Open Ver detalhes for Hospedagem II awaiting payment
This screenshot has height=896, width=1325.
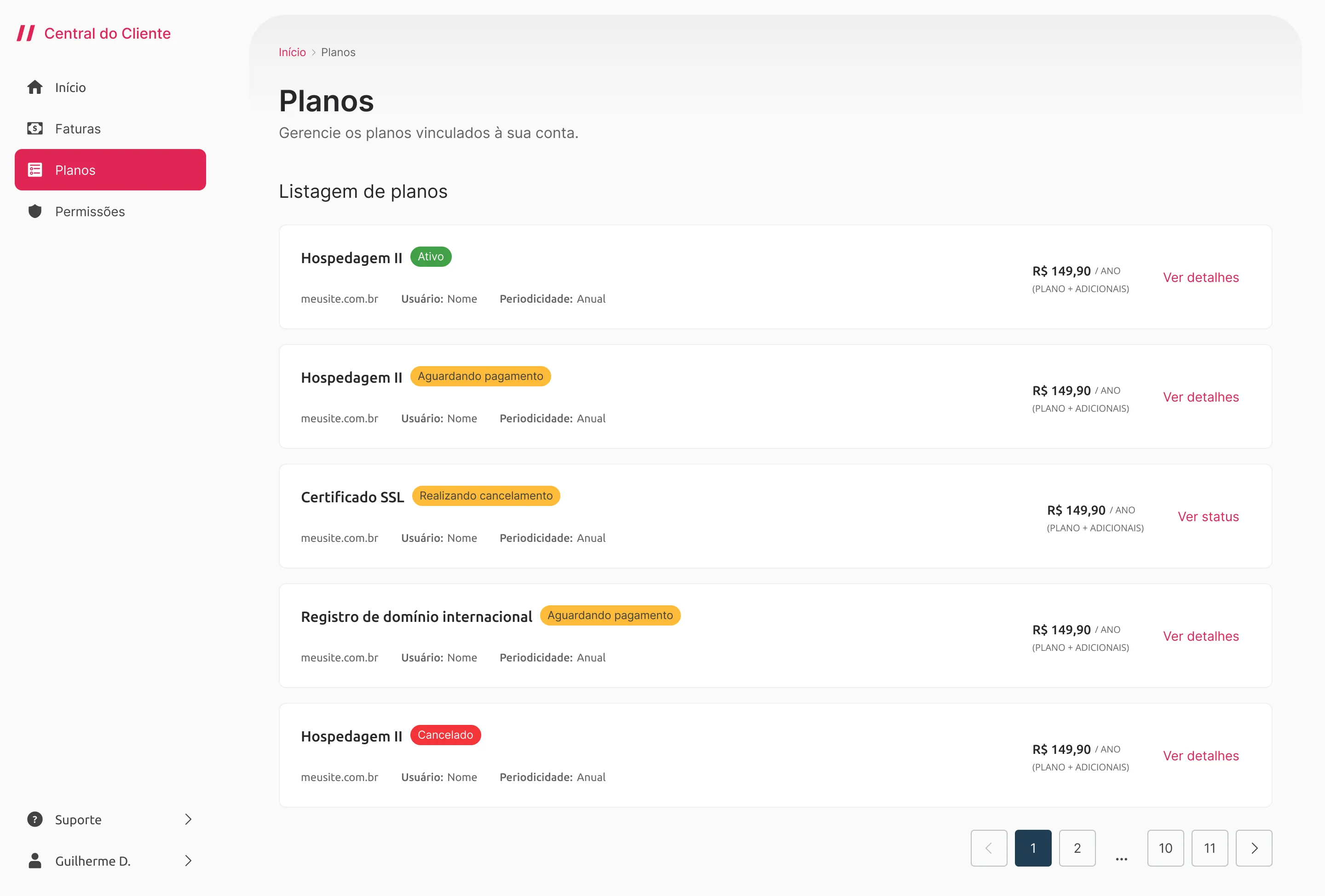tap(1201, 396)
